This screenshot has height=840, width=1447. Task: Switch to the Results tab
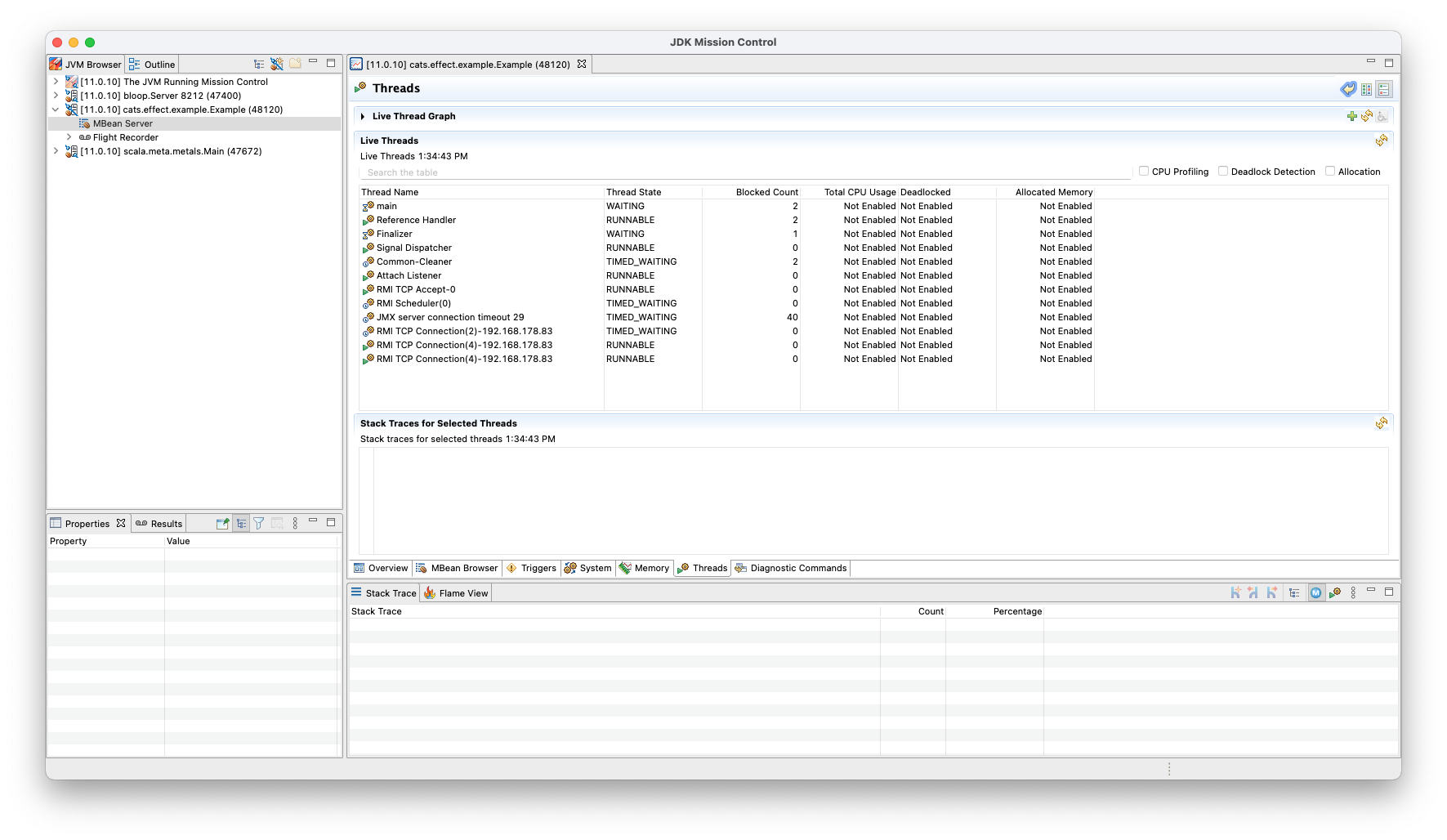(159, 524)
